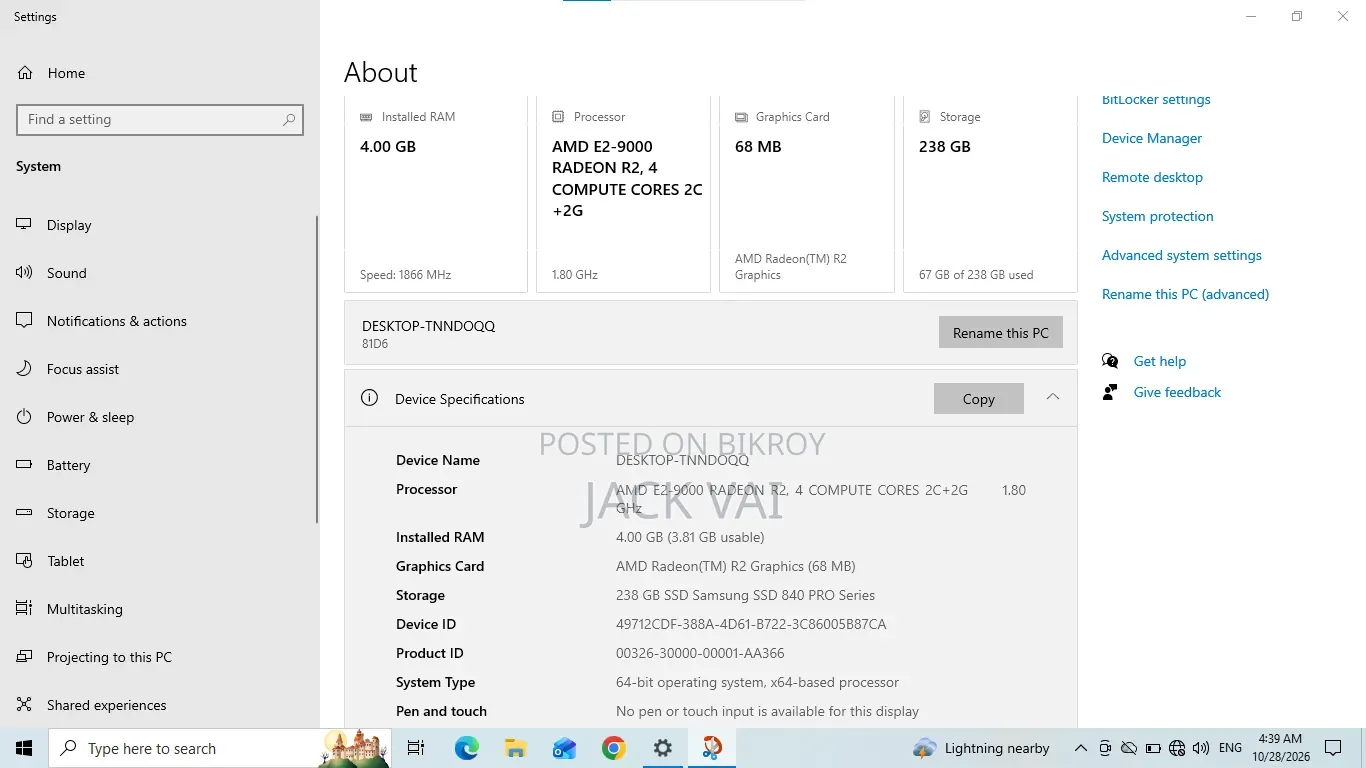Viewport: 1366px width, 768px height.
Task: Open the Windows Start menu
Action: (24, 748)
